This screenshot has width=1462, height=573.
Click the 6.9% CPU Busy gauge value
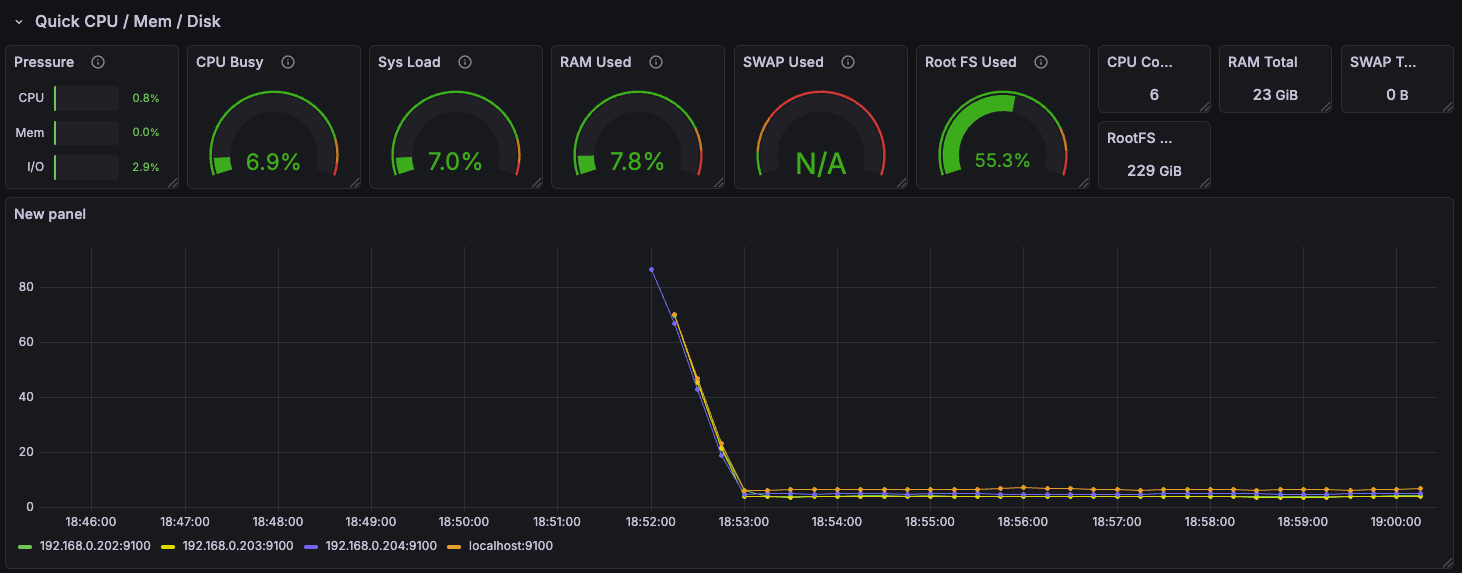coord(273,162)
